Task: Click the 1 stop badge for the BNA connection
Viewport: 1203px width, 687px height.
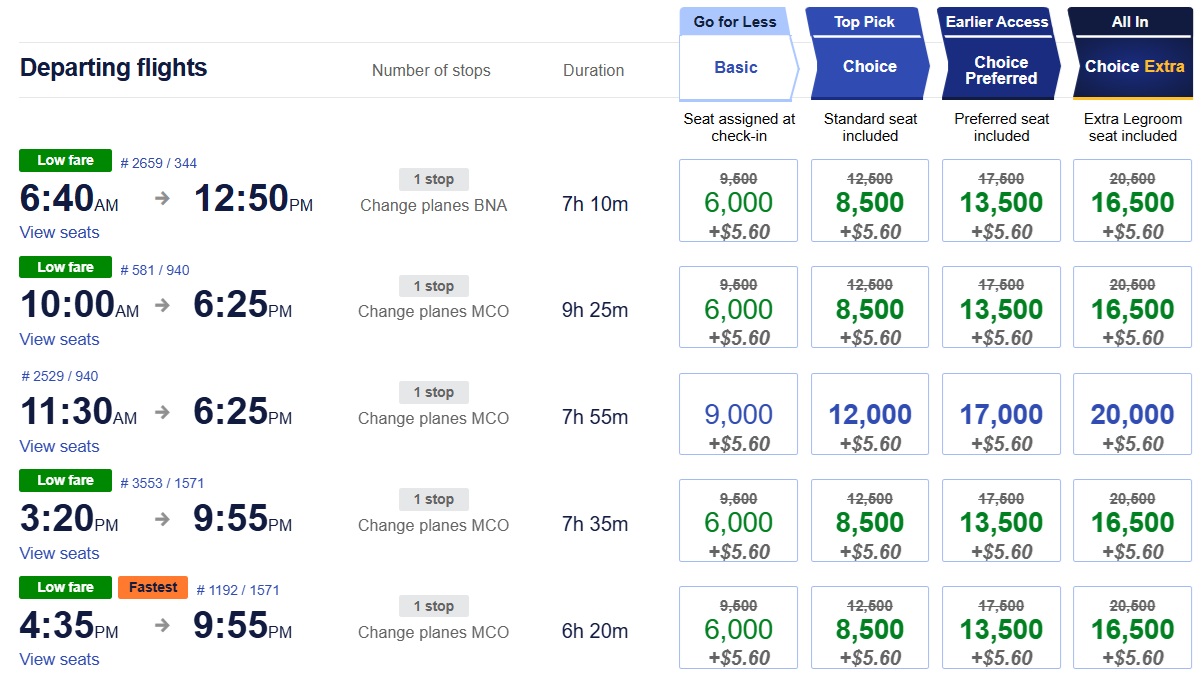Action: [433, 179]
